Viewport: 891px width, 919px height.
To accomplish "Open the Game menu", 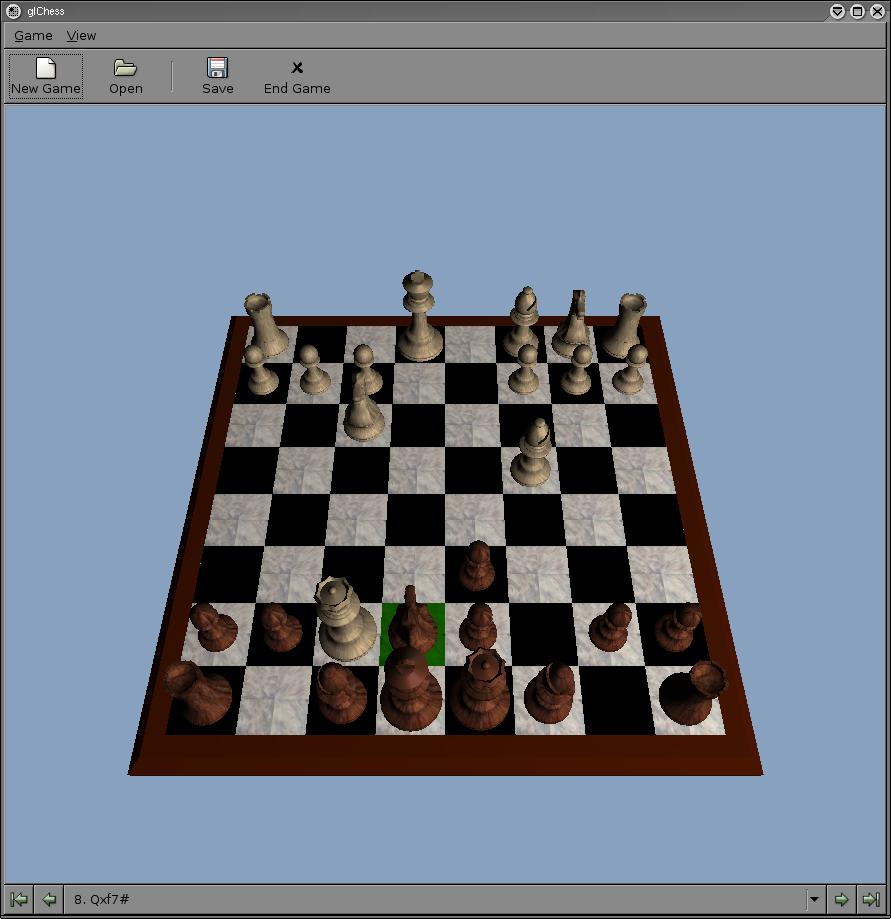I will pyautogui.click(x=33, y=36).
